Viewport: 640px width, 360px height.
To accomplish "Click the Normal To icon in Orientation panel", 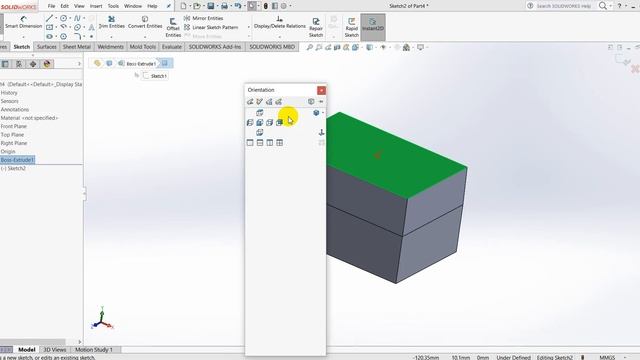I will pos(322,132).
